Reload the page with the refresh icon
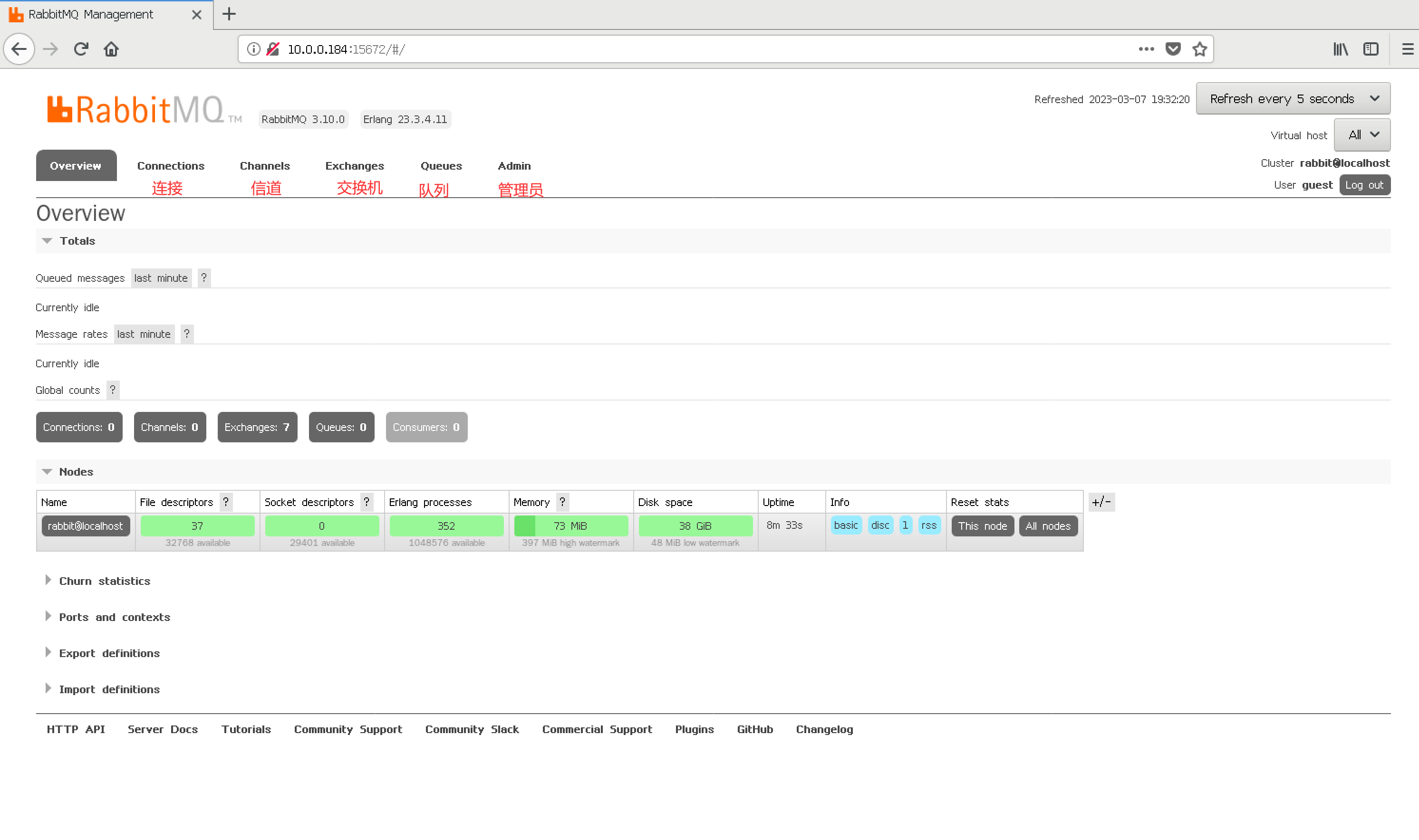Image resolution: width=1419 pixels, height=840 pixels. coord(81,49)
